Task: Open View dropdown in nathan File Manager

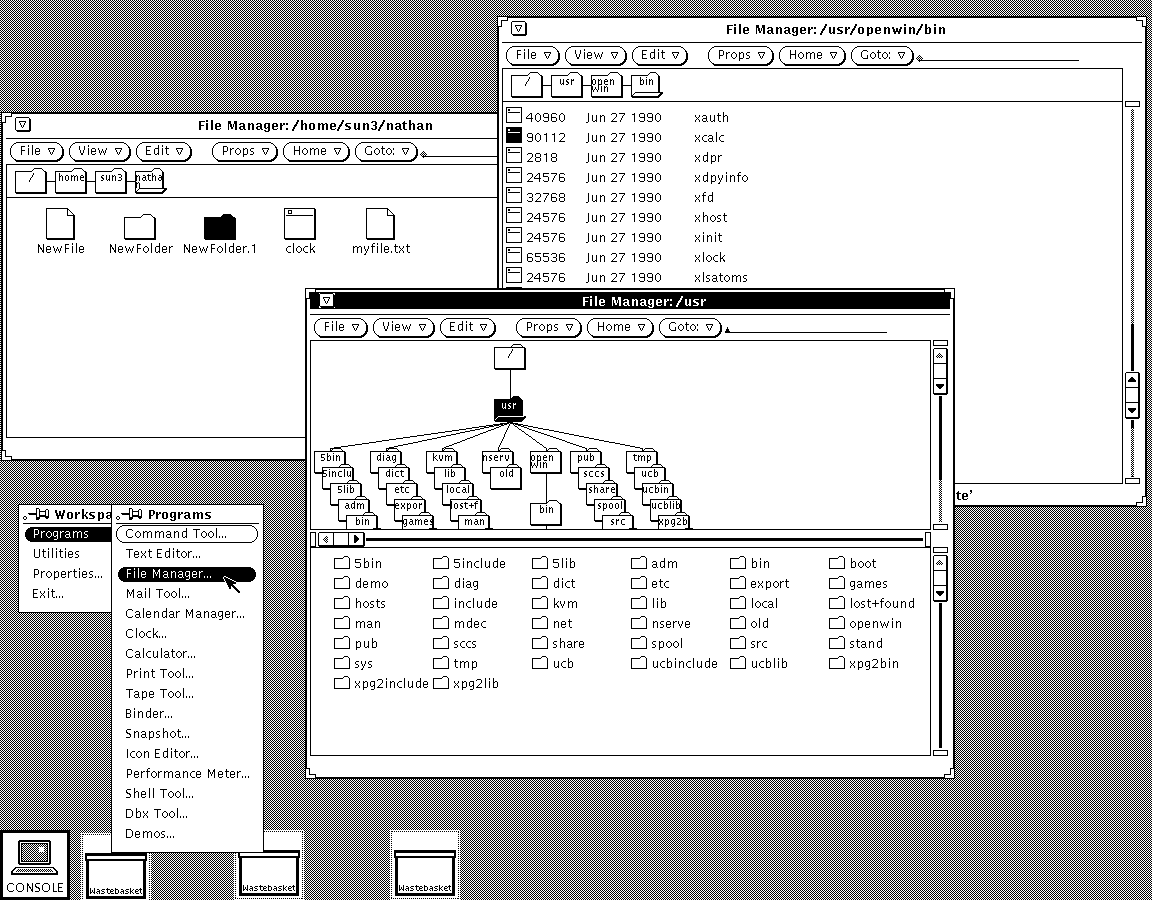Action: 99,151
